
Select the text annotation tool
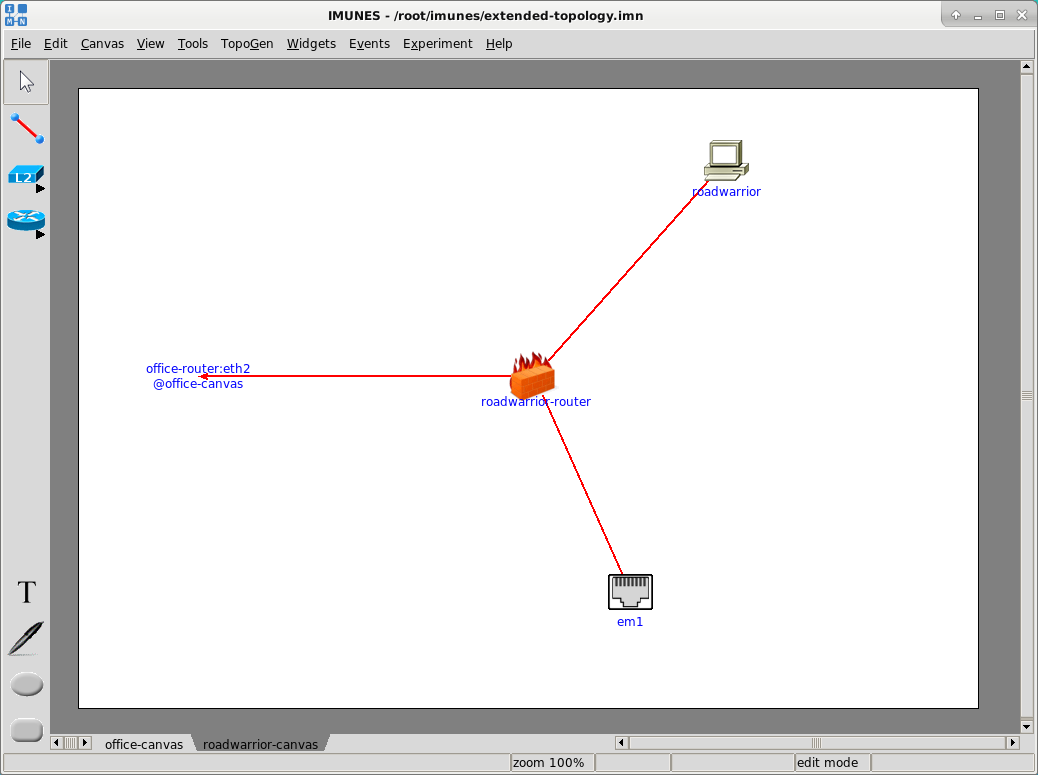26,592
